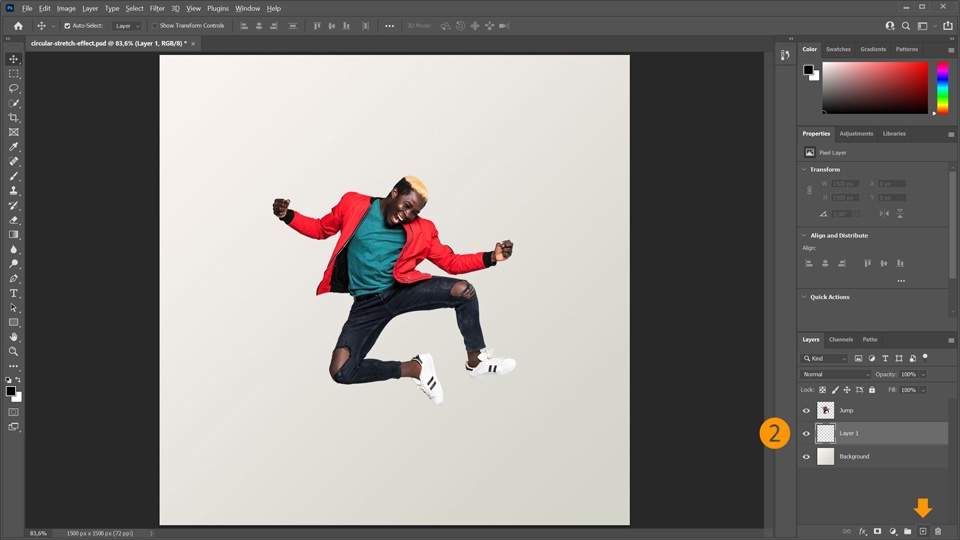This screenshot has height=540, width=960.
Task: Switch to the Channels tab
Action: click(841, 339)
